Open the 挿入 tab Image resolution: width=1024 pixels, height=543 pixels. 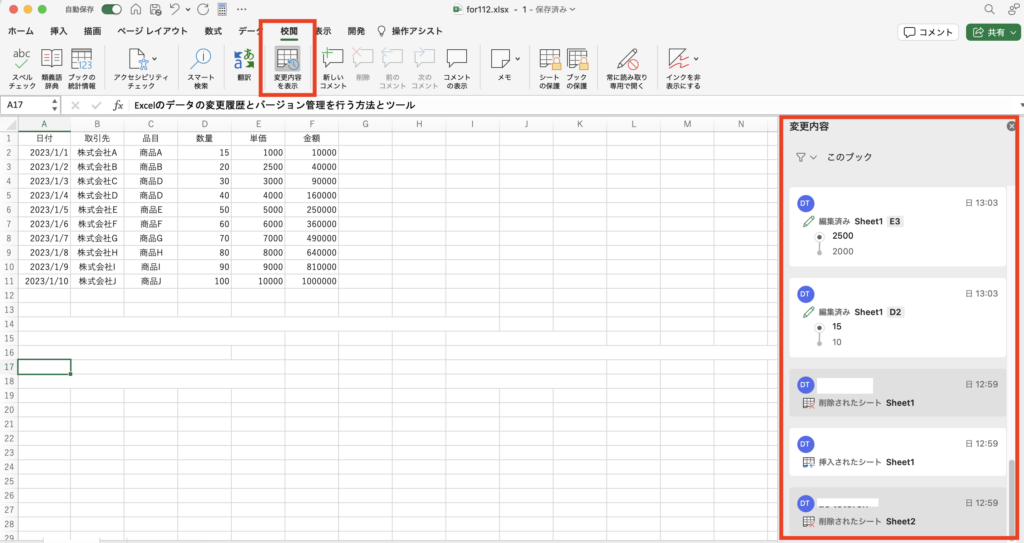59,31
